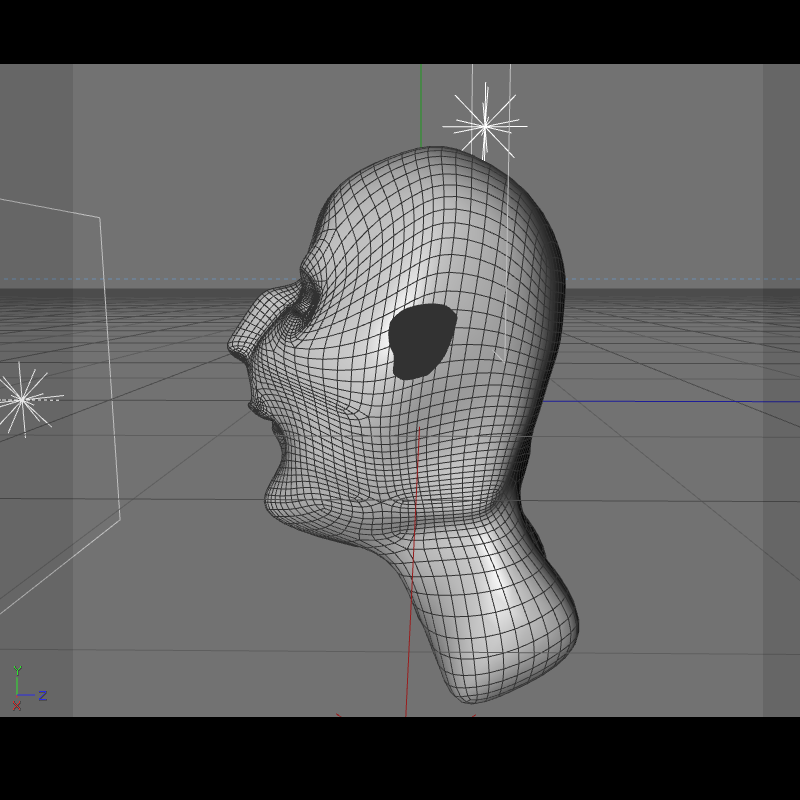Click the darker safe-frame strip on right edge
The width and height of the screenshot is (800, 800).
(x=781, y=390)
